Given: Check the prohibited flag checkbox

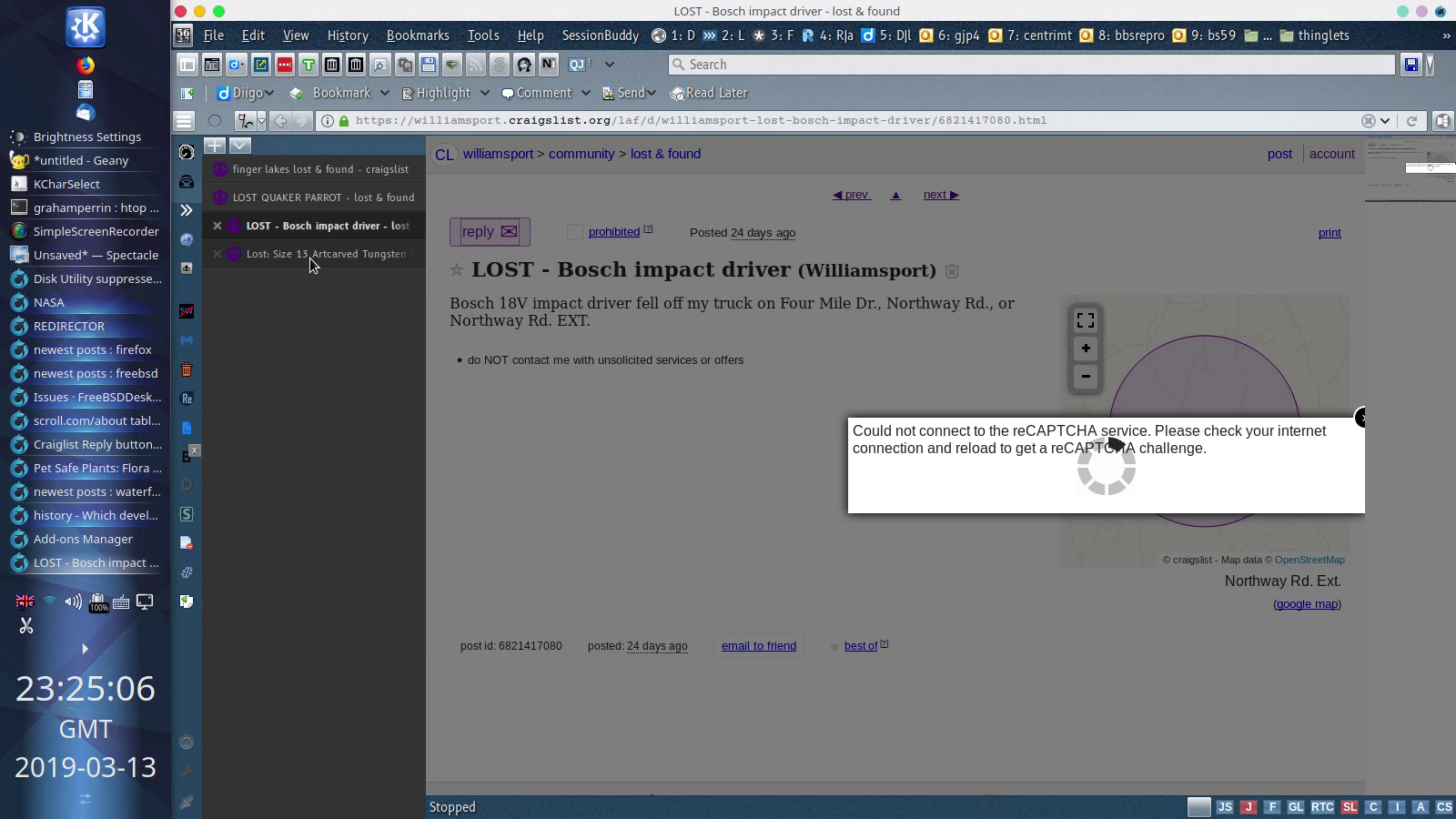Looking at the screenshot, I should pyautogui.click(x=575, y=233).
